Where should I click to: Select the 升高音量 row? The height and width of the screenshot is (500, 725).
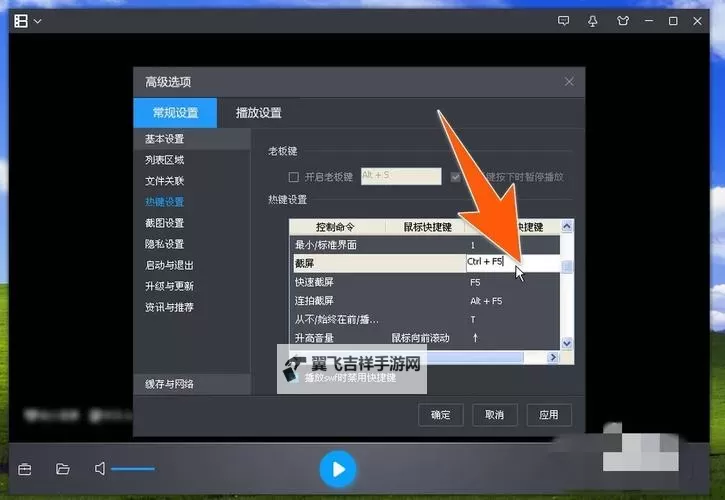(424, 338)
